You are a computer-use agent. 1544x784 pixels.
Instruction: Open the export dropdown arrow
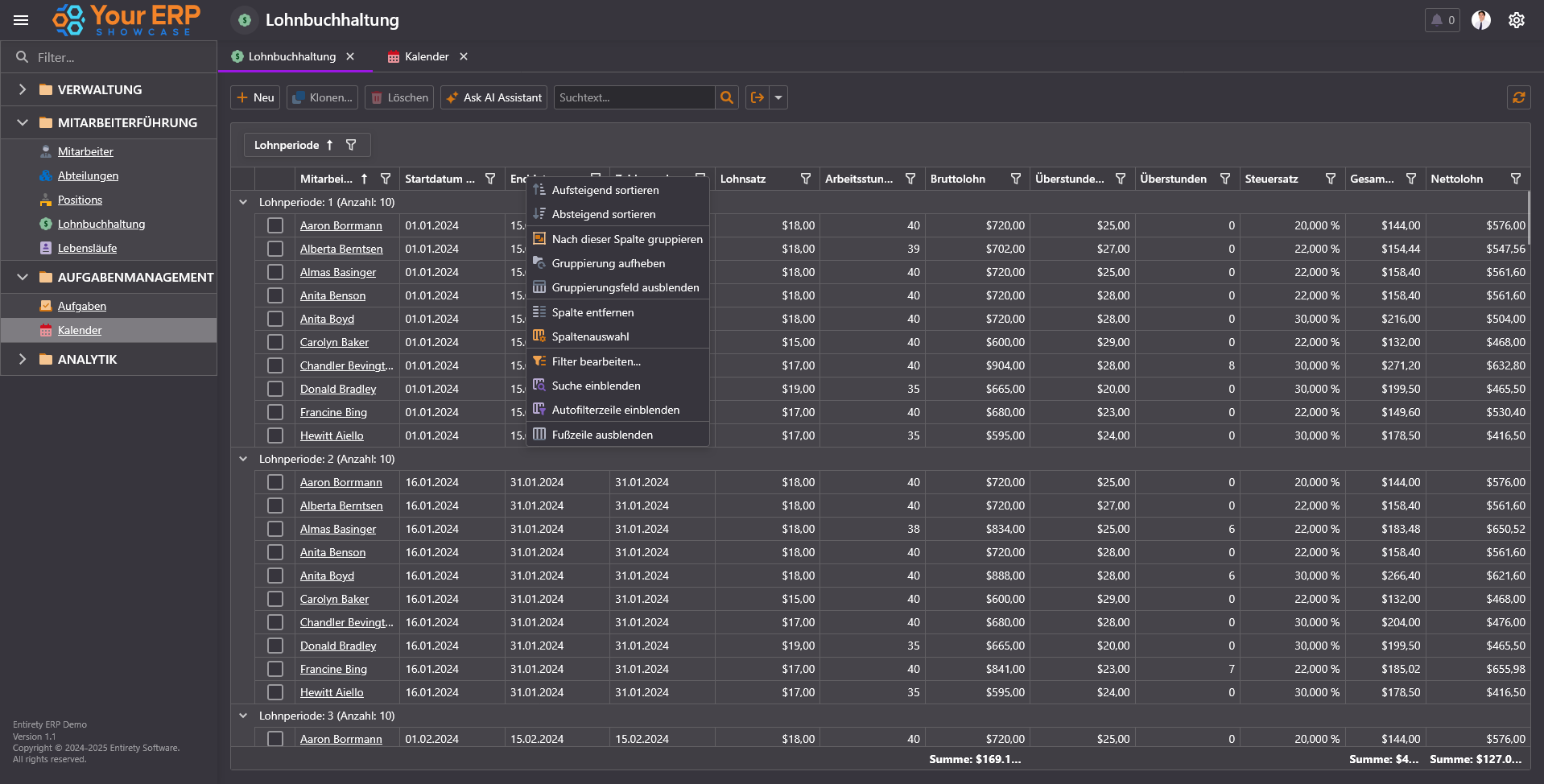click(778, 97)
